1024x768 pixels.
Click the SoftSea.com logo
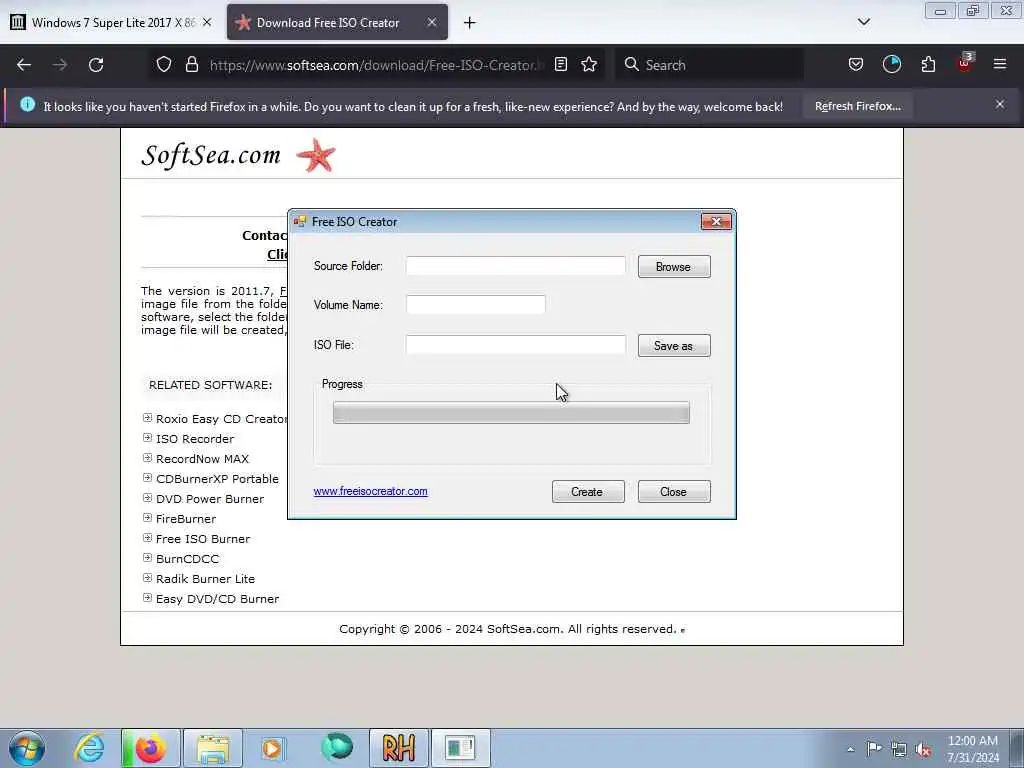click(x=211, y=155)
